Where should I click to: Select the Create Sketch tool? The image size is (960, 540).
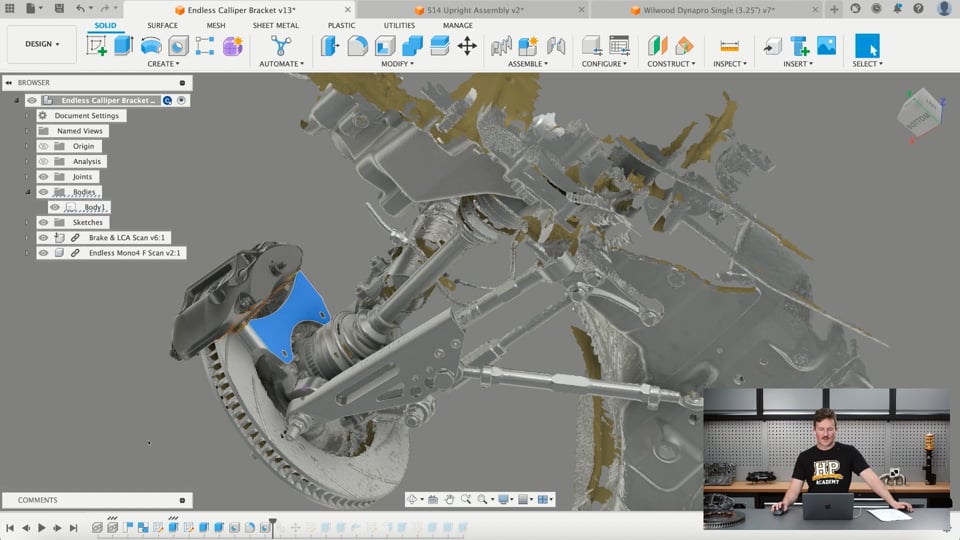[97, 46]
